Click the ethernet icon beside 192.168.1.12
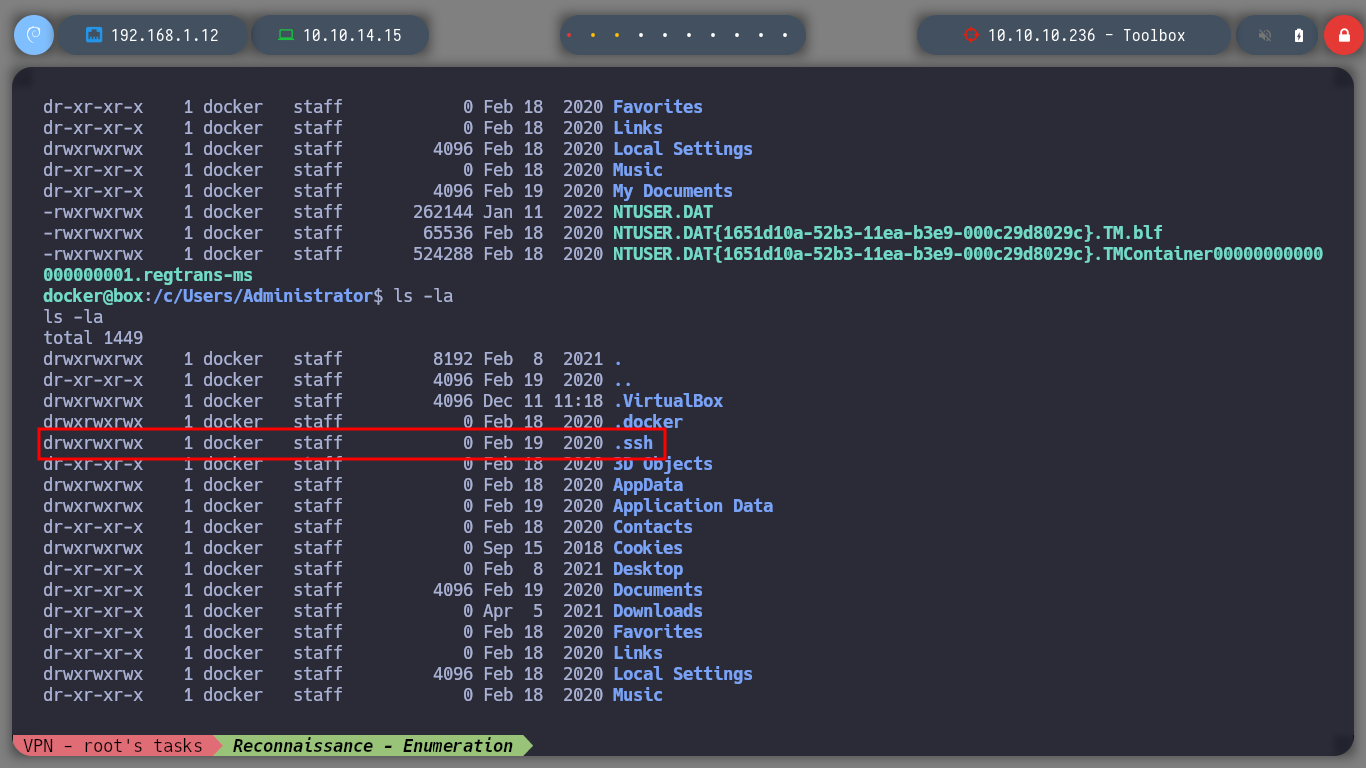The width and height of the screenshot is (1366, 768). point(94,35)
